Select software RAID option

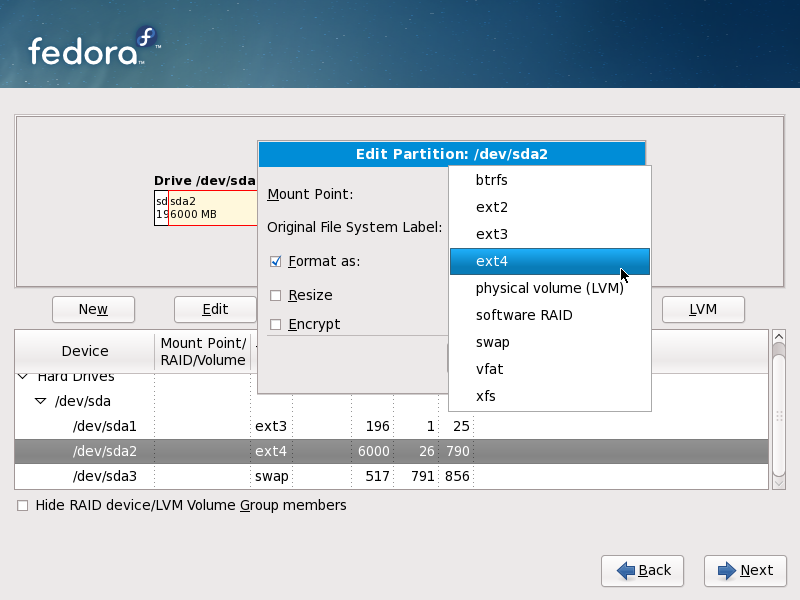[x=524, y=315]
